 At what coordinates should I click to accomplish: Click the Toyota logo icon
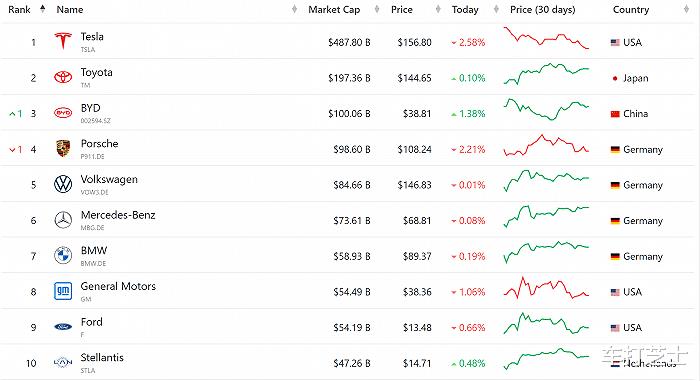63,77
